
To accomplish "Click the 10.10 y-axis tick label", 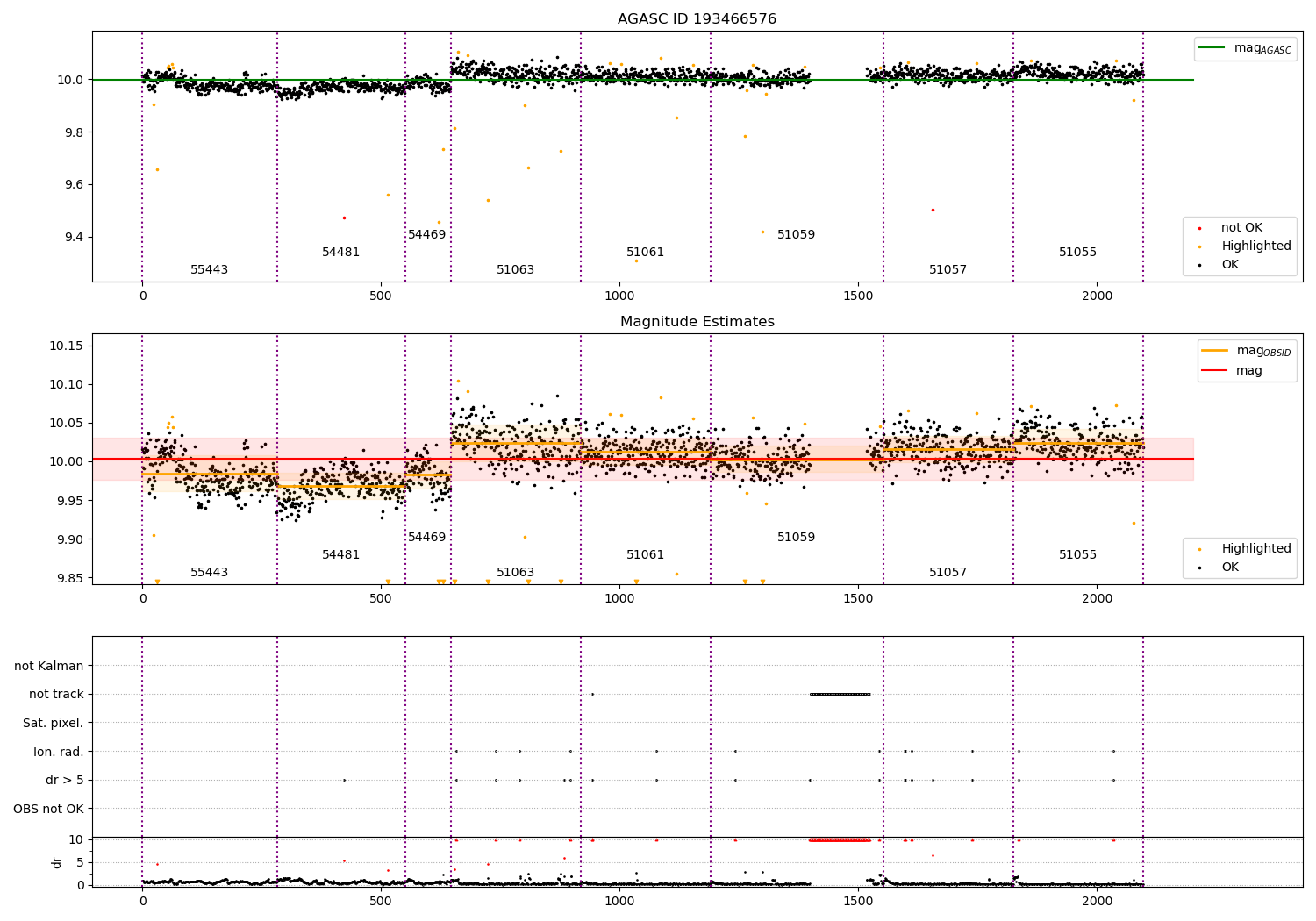I will coord(66,385).
